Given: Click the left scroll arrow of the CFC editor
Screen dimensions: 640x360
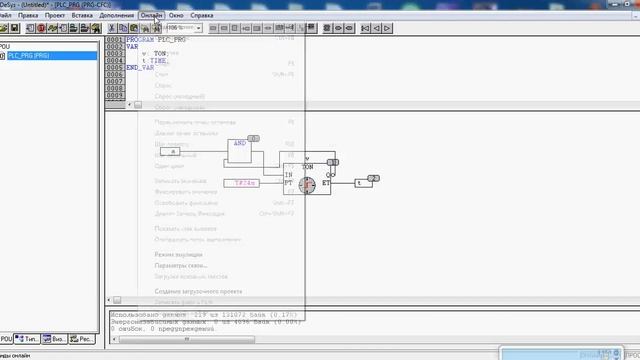Looking at the screenshot, I should point(109,300).
